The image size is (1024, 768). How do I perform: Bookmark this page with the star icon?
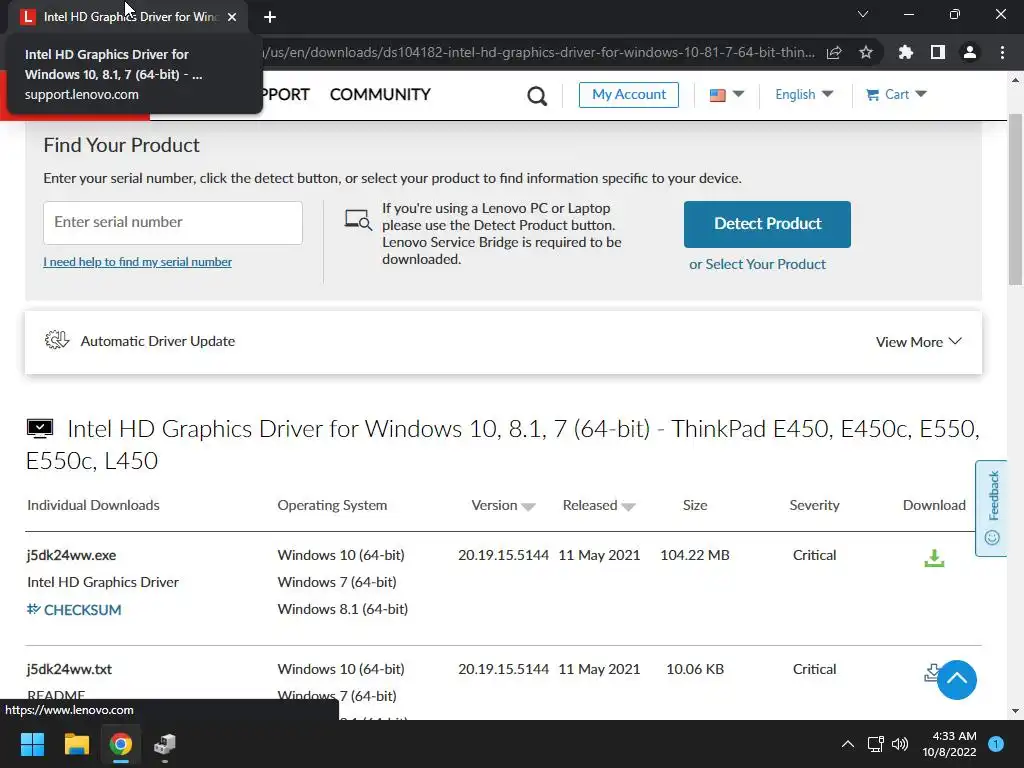[x=866, y=53]
